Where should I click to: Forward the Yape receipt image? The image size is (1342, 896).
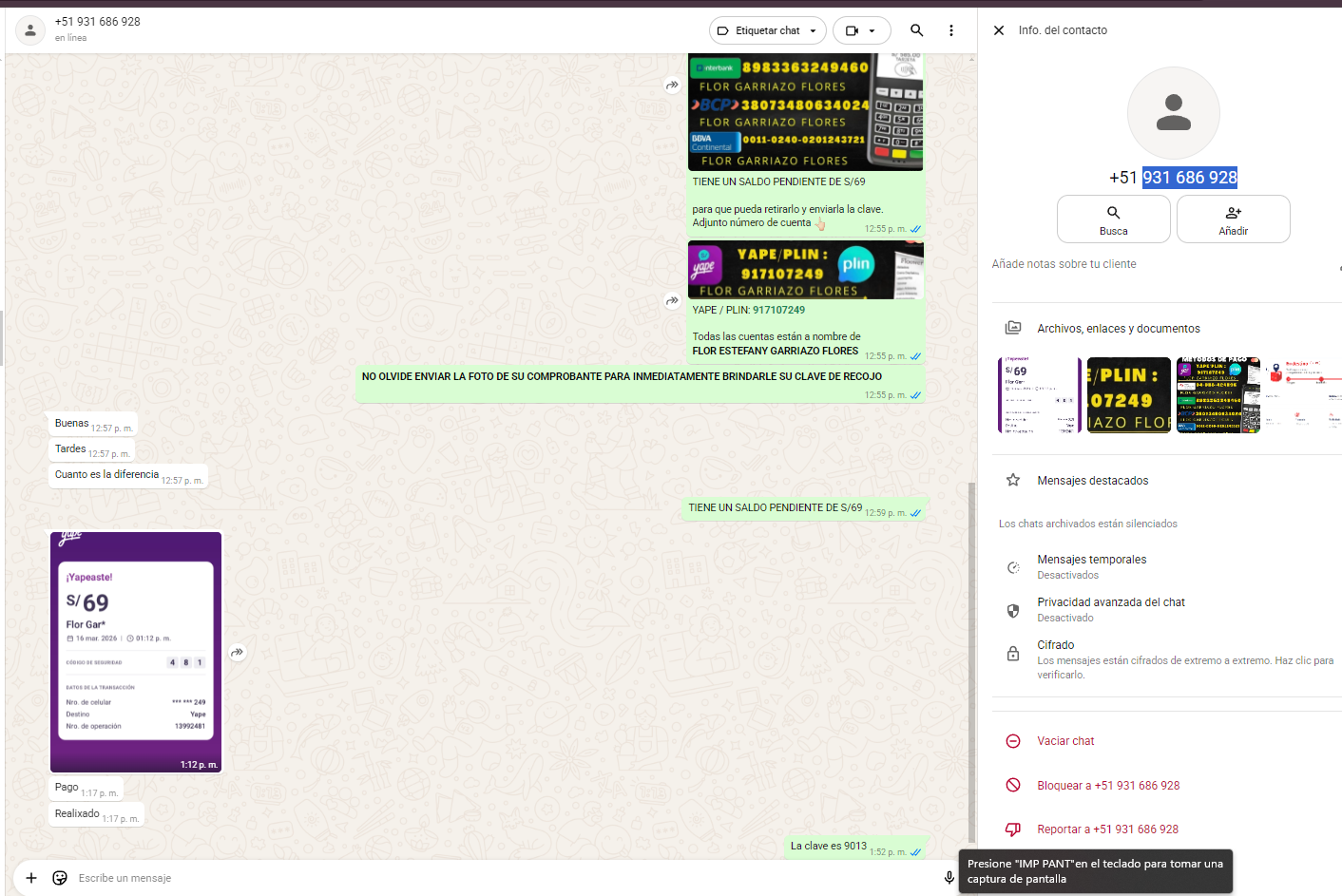(x=238, y=653)
